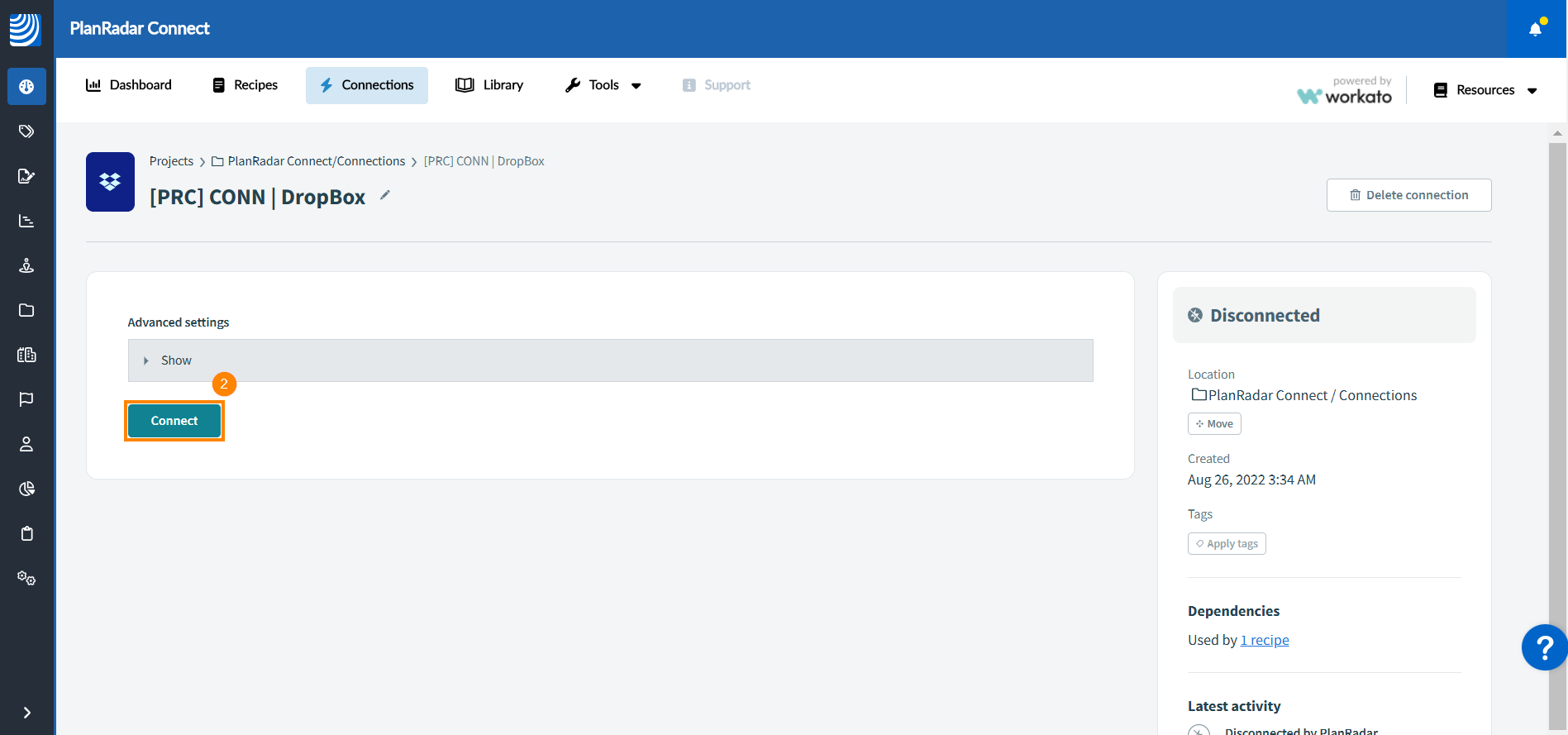Open the map pin location sidebar icon
Screen dimensions: 1568x735
(x=26, y=265)
